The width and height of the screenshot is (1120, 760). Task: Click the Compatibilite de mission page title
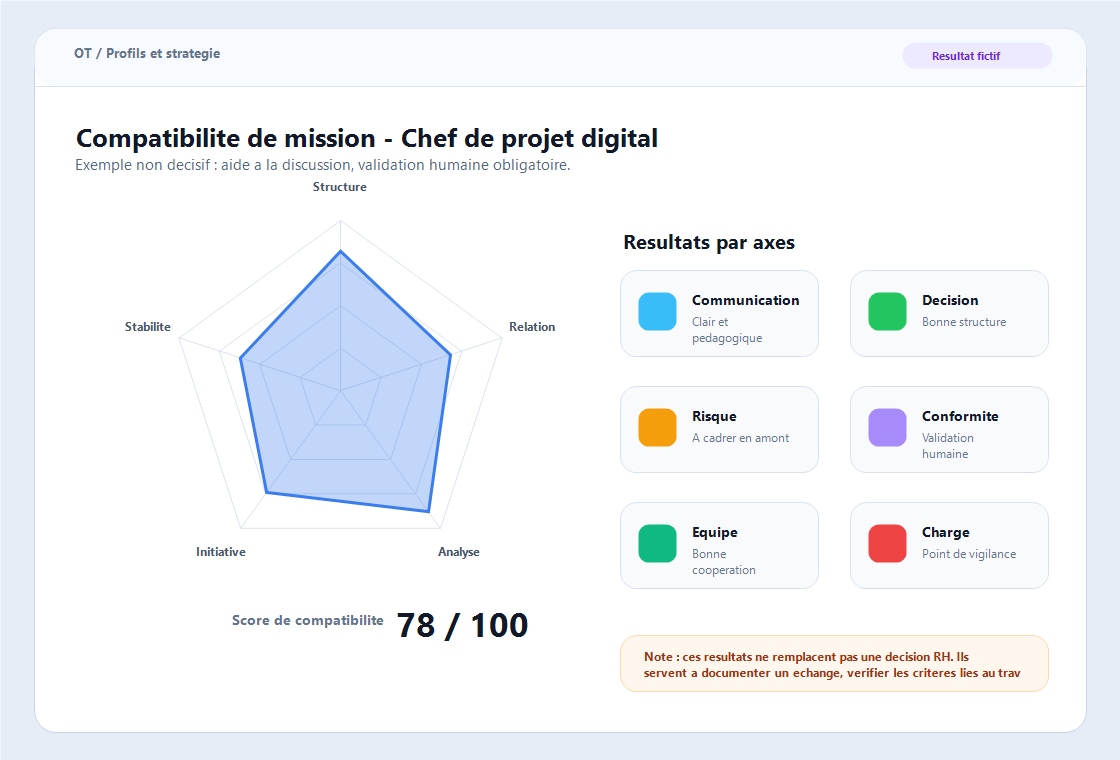[x=367, y=138]
